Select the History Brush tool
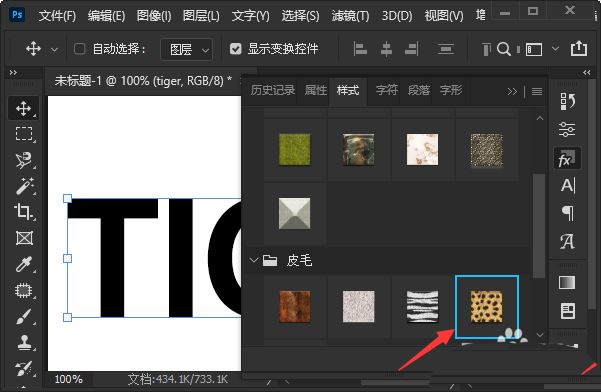 tap(24, 368)
